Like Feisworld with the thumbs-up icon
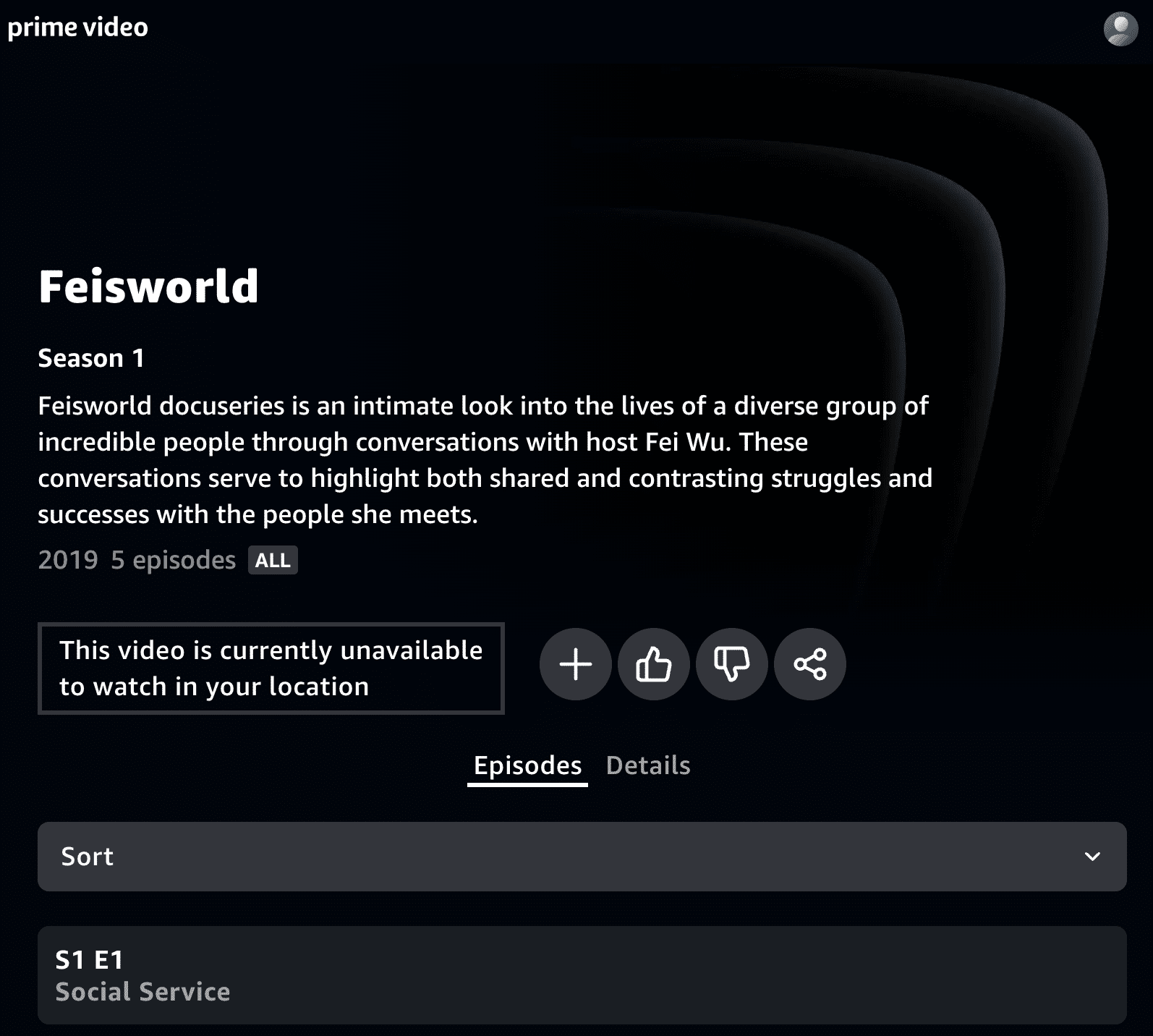 point(654,664)
